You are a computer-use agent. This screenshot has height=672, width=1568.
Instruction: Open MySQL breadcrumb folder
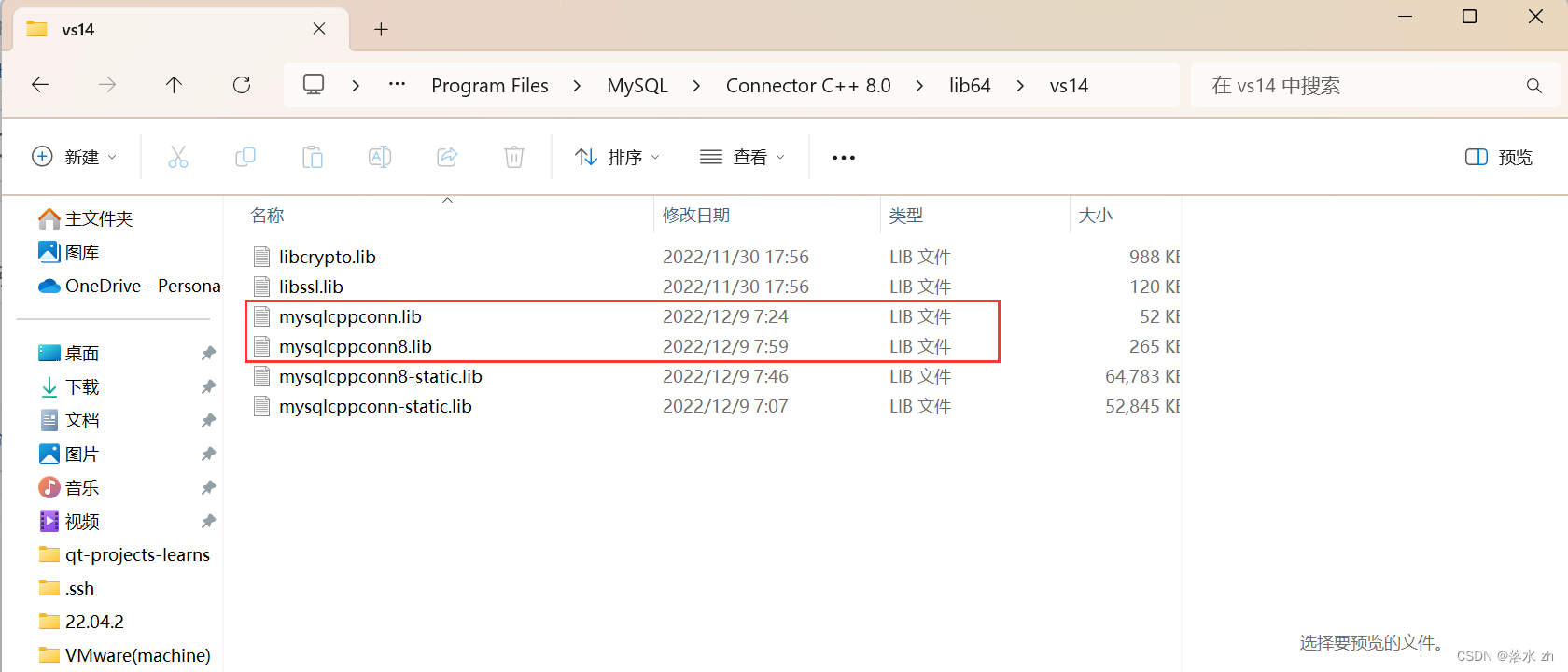coord(637,86)
